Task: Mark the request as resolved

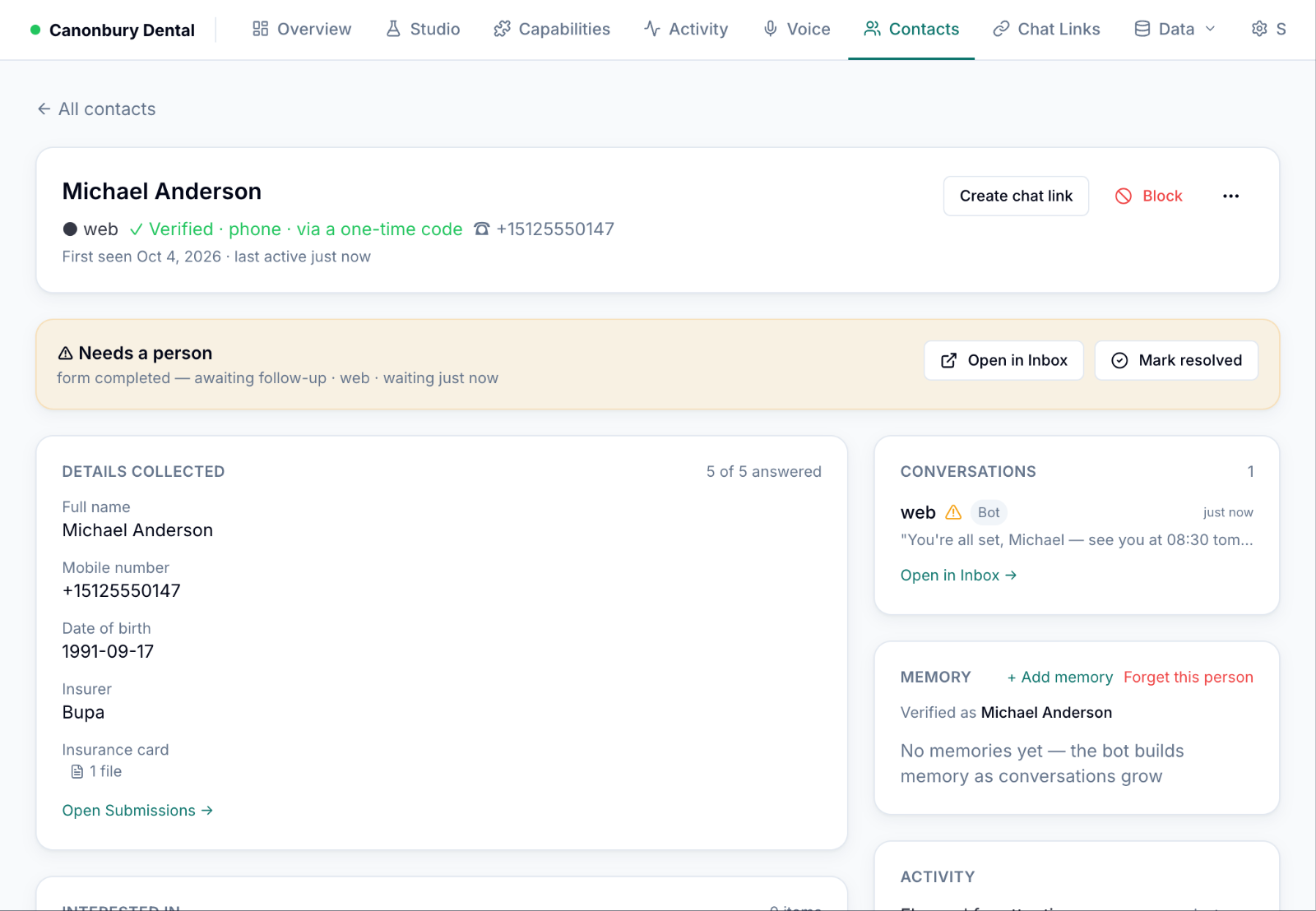Action: click(1176, 360)
